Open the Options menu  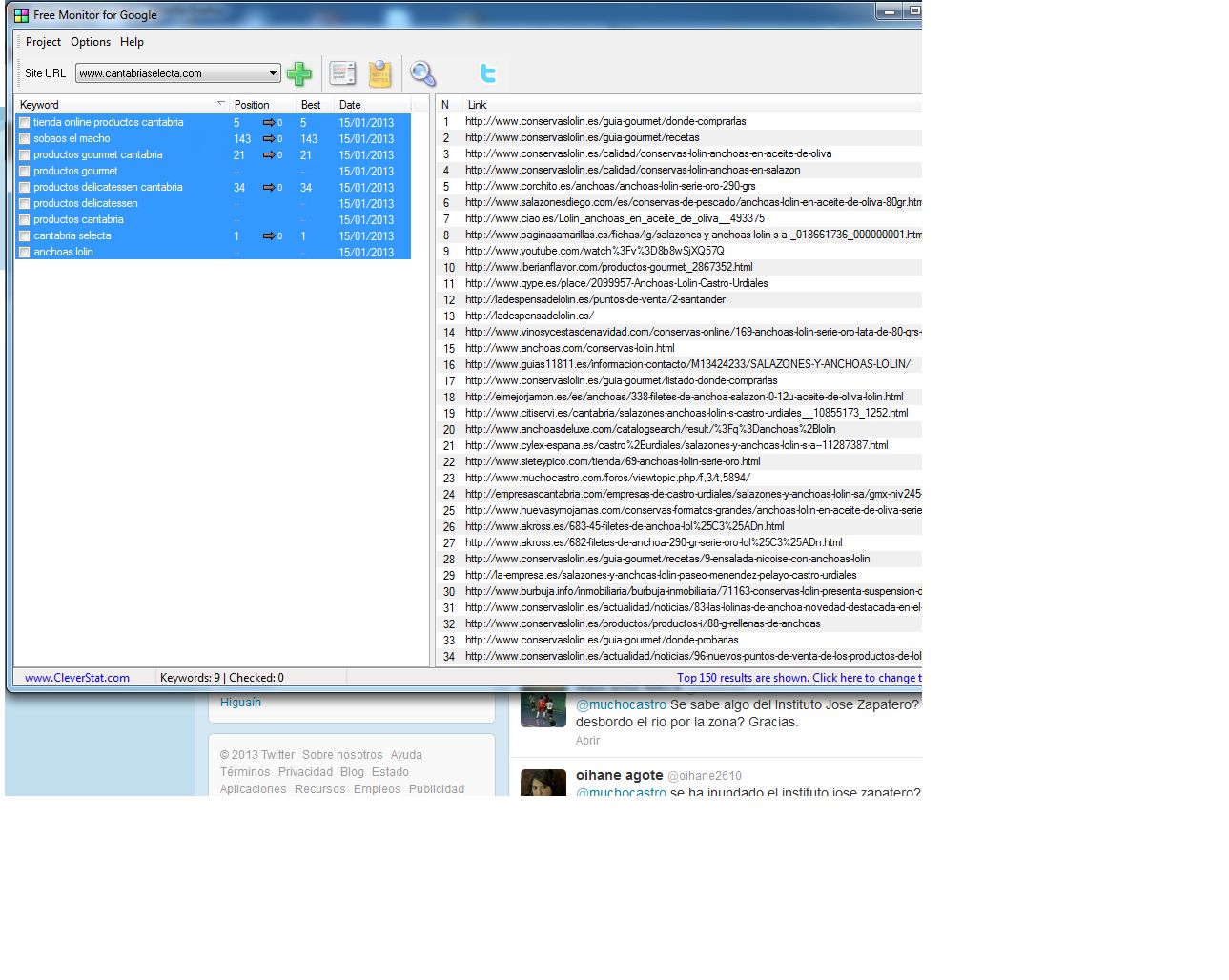click(91, 42)
